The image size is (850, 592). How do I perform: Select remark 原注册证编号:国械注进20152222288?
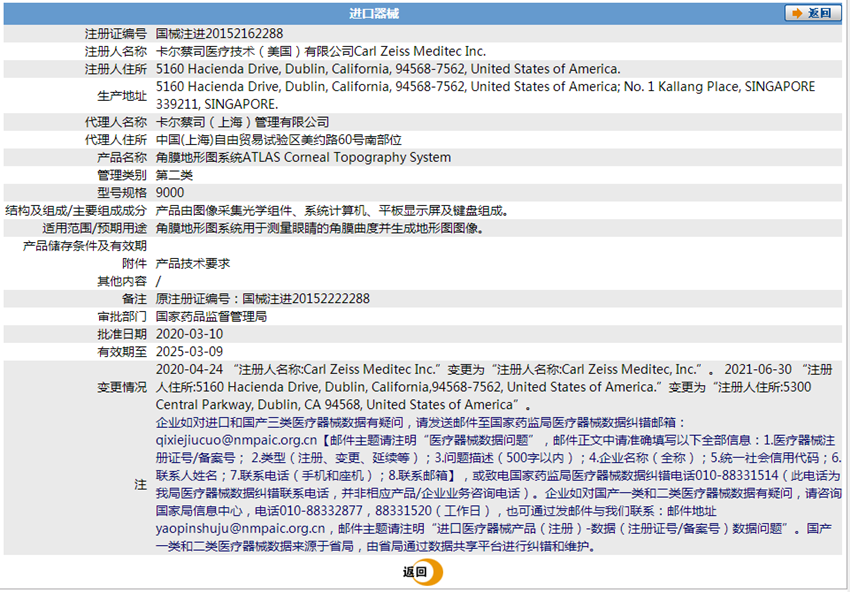263,299
